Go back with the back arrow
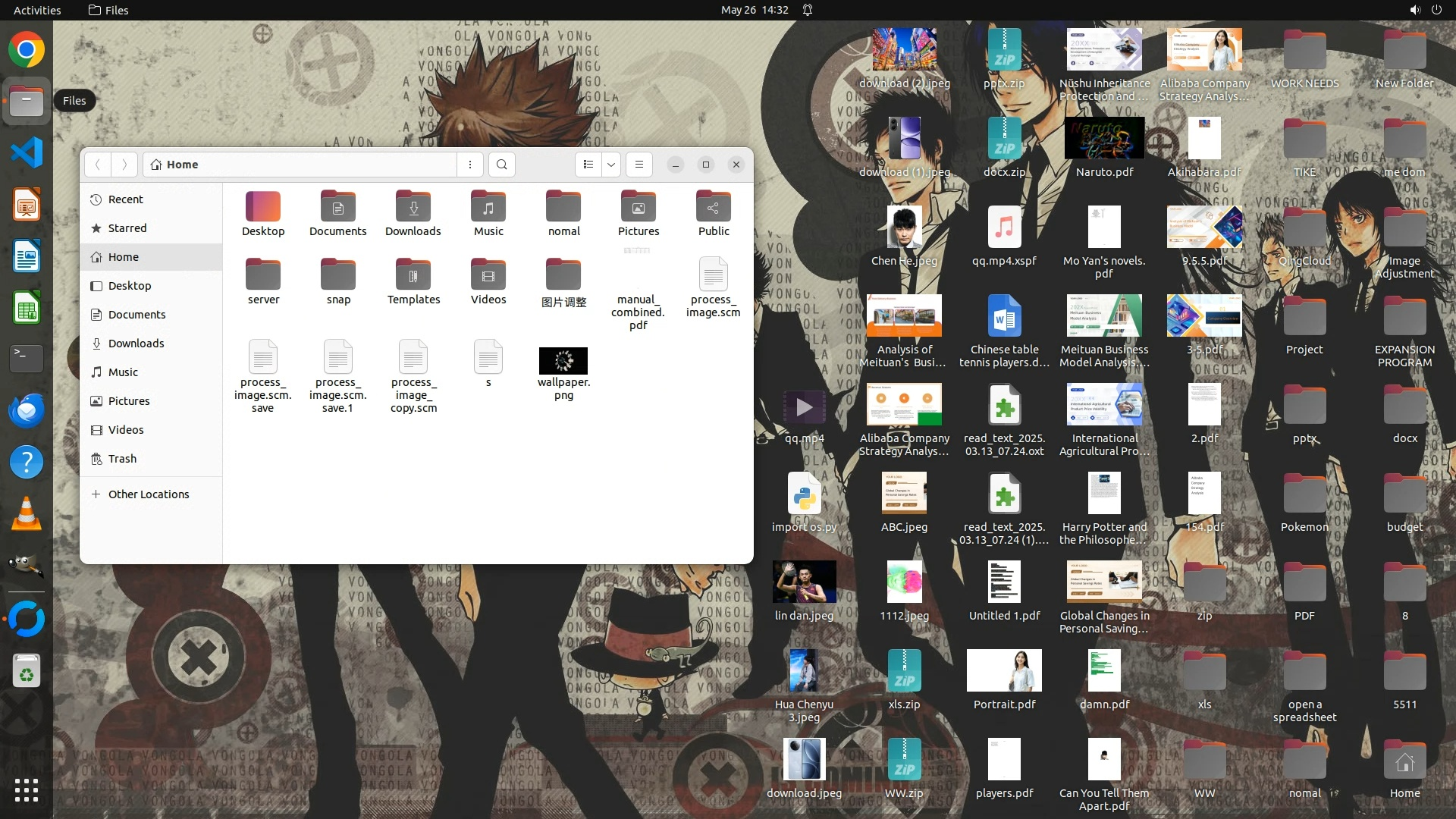This screenshot has height=819, width=1456. click(x=98, y=165)
